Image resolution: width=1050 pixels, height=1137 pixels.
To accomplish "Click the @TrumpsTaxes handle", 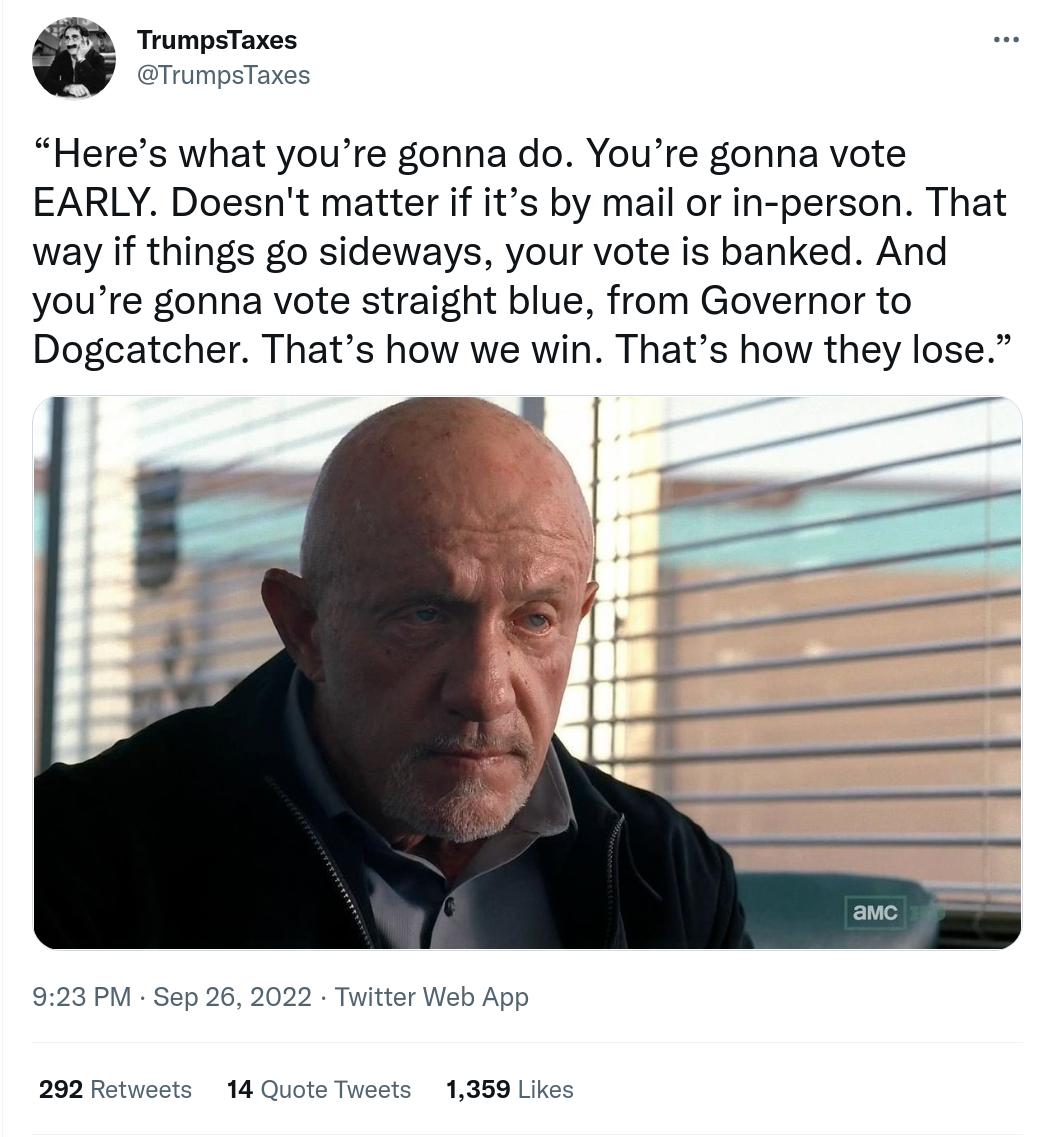I will [x=223, y=75].
